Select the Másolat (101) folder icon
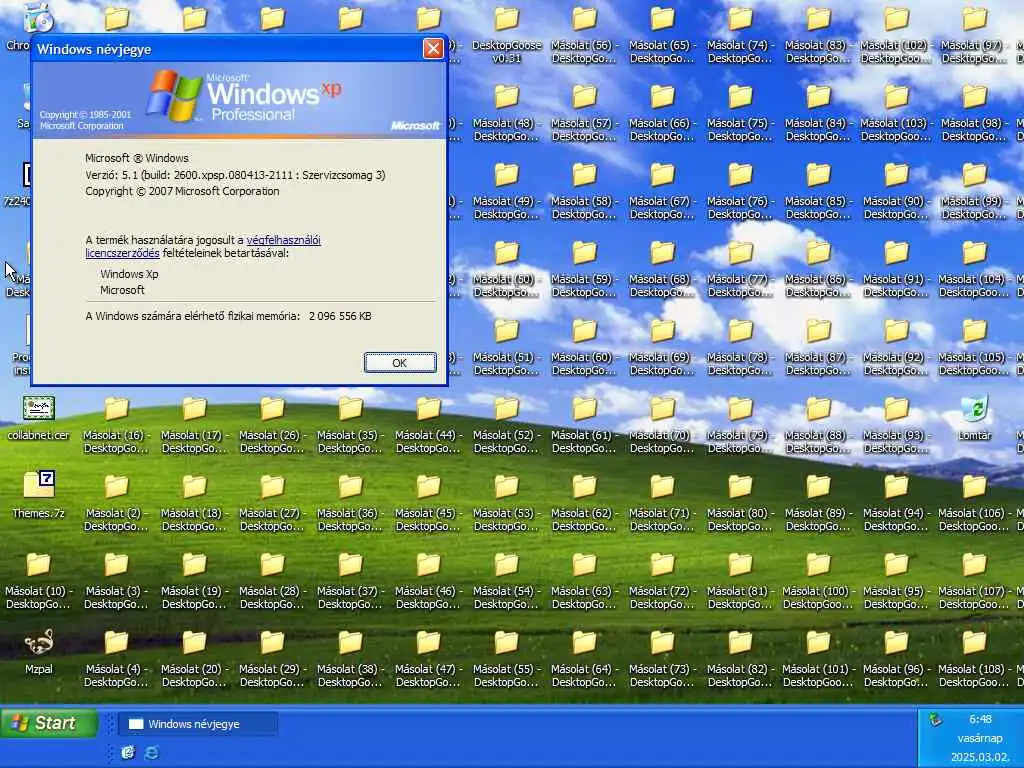Image resolution: width=1024 pixels, height=768 pixels. click(818, 643)
